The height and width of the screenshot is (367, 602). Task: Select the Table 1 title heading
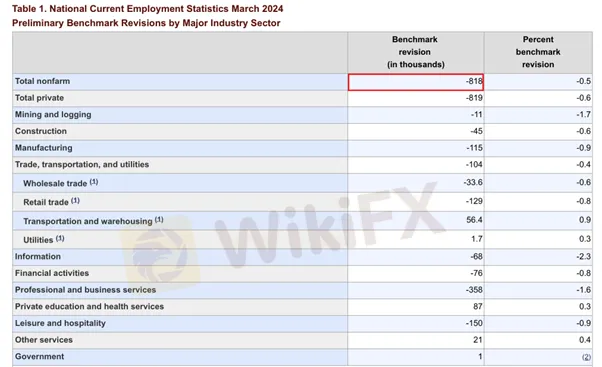coord(147,8)
